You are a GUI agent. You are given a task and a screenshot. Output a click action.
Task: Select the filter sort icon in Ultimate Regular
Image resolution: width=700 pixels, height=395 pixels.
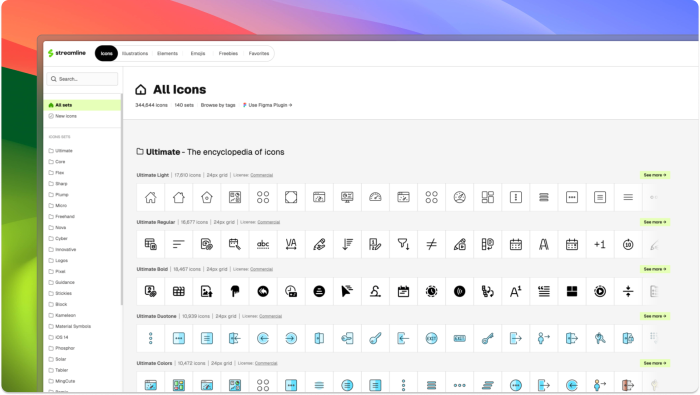click(403, 244)
